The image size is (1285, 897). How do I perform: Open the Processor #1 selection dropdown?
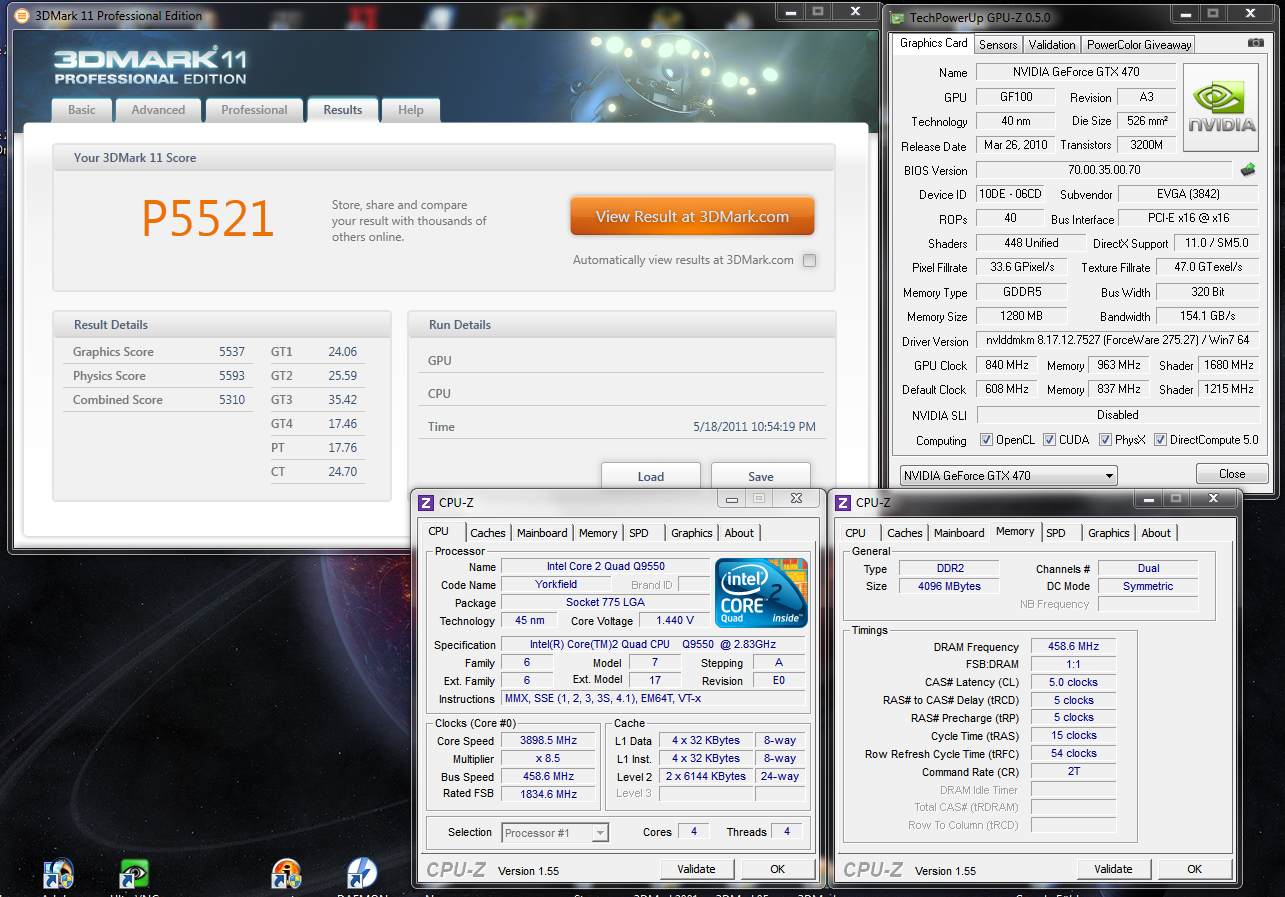[x=555, y=832]
